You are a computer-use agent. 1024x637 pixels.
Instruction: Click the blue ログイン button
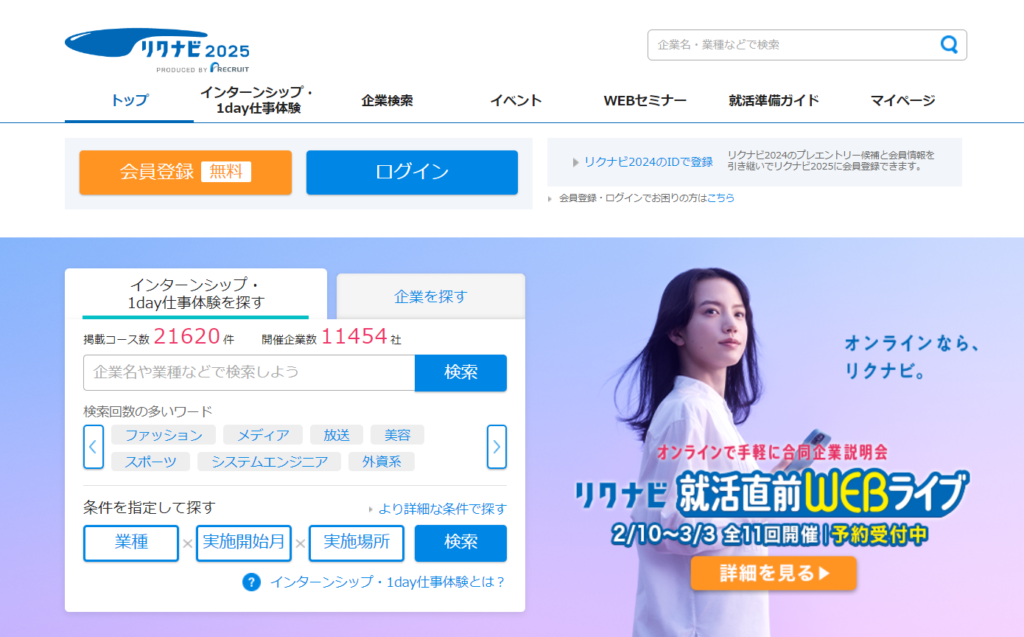(x=412, y=172)
